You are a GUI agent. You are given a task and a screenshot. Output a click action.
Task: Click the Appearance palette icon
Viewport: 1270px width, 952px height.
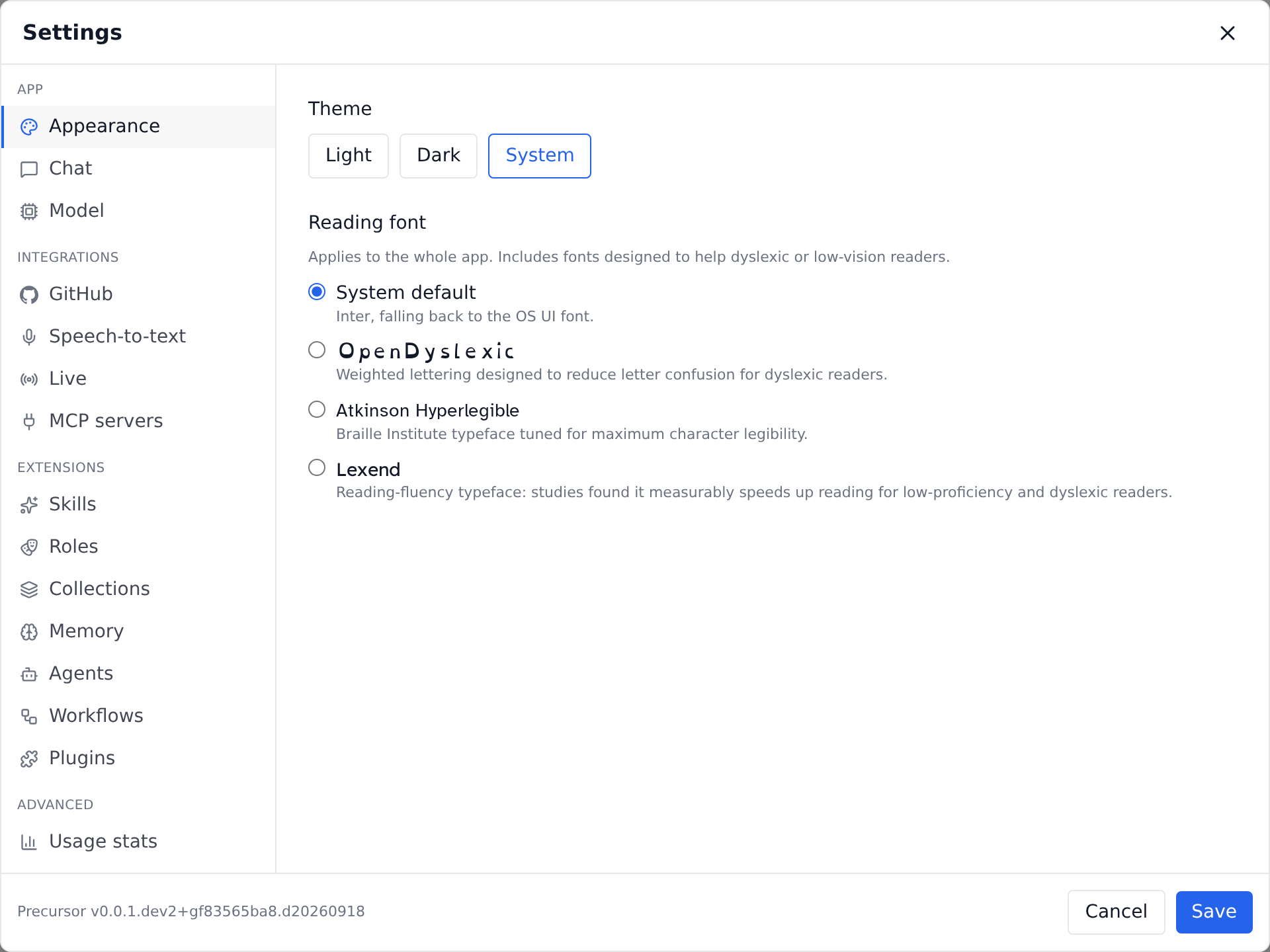(29, 127)
